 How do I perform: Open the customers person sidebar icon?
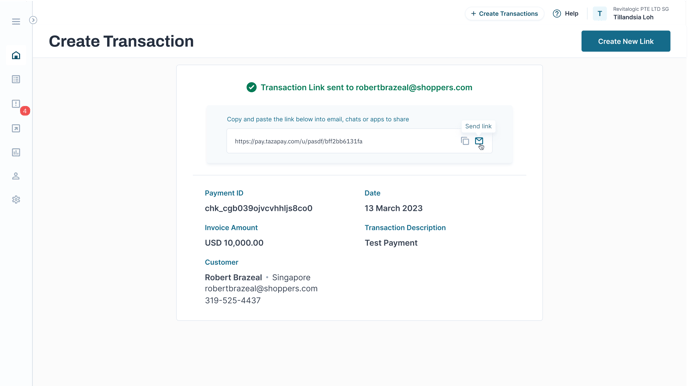tap(16, 176)
